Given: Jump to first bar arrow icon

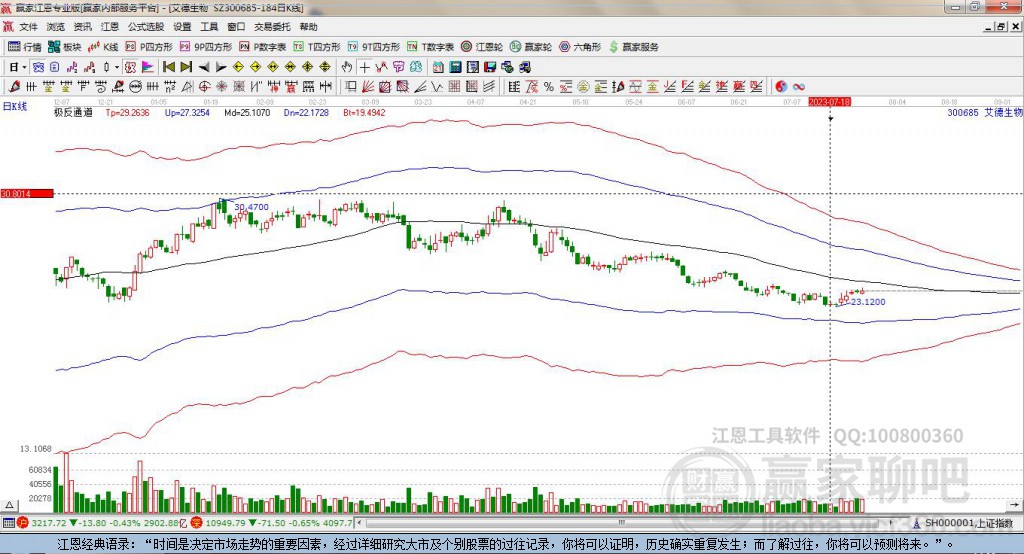Looking at the screenshot, I should pyautogui.click(x=168, y=67).
